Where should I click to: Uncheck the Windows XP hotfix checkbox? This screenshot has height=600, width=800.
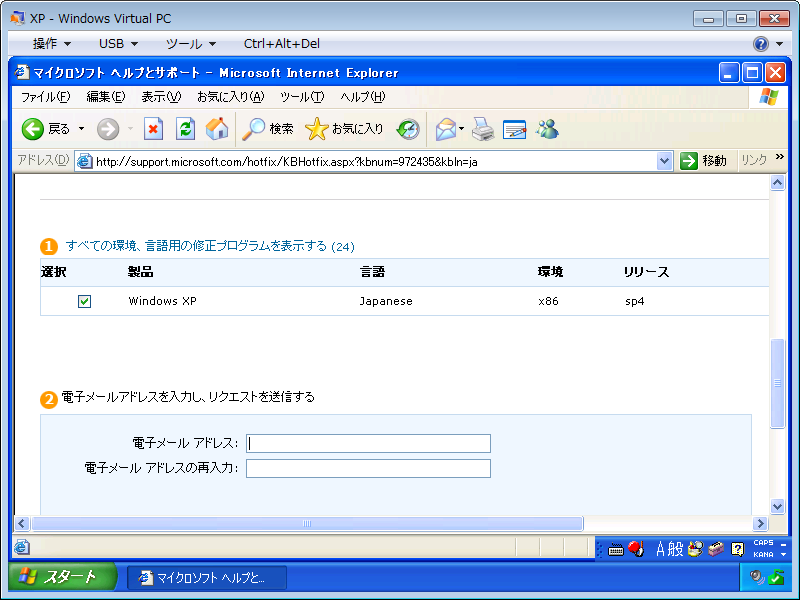[85, 301]
